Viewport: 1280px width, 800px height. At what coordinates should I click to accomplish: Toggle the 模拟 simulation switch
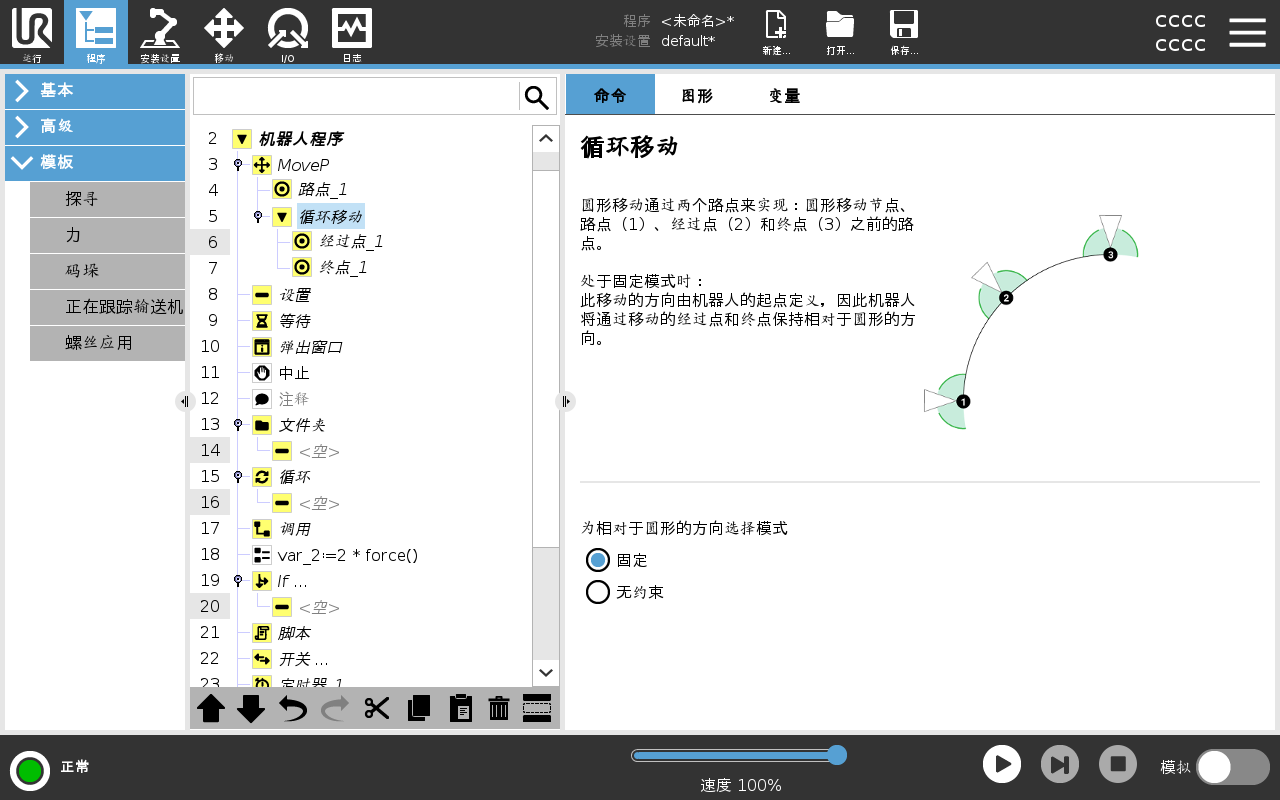[x=1232, y=767]
